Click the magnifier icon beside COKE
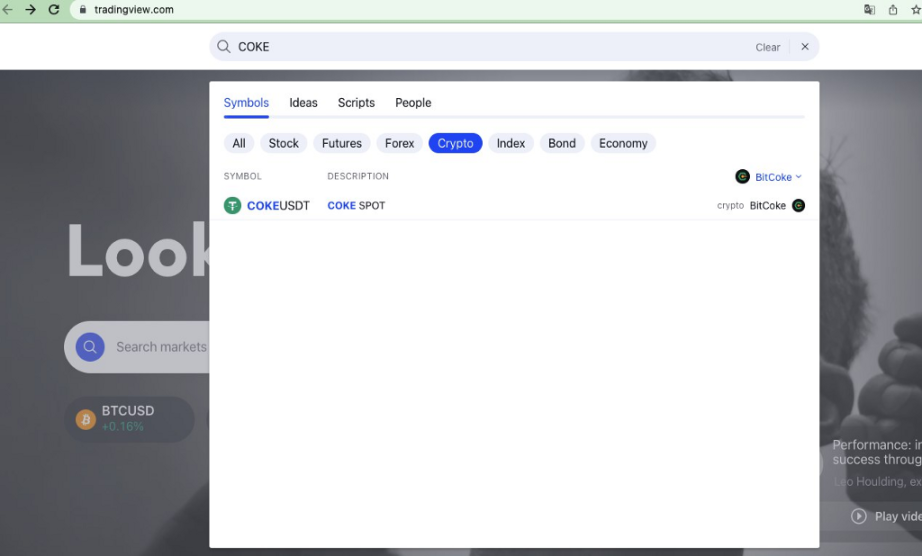This screenshot has height=556, width=922. pyautogui.click(x=223, y=46)
